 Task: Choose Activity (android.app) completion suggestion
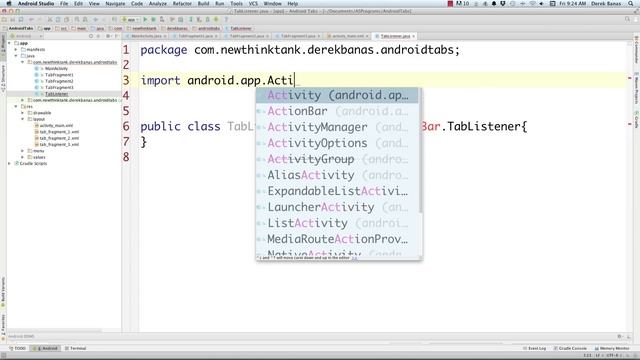[337, 95]
